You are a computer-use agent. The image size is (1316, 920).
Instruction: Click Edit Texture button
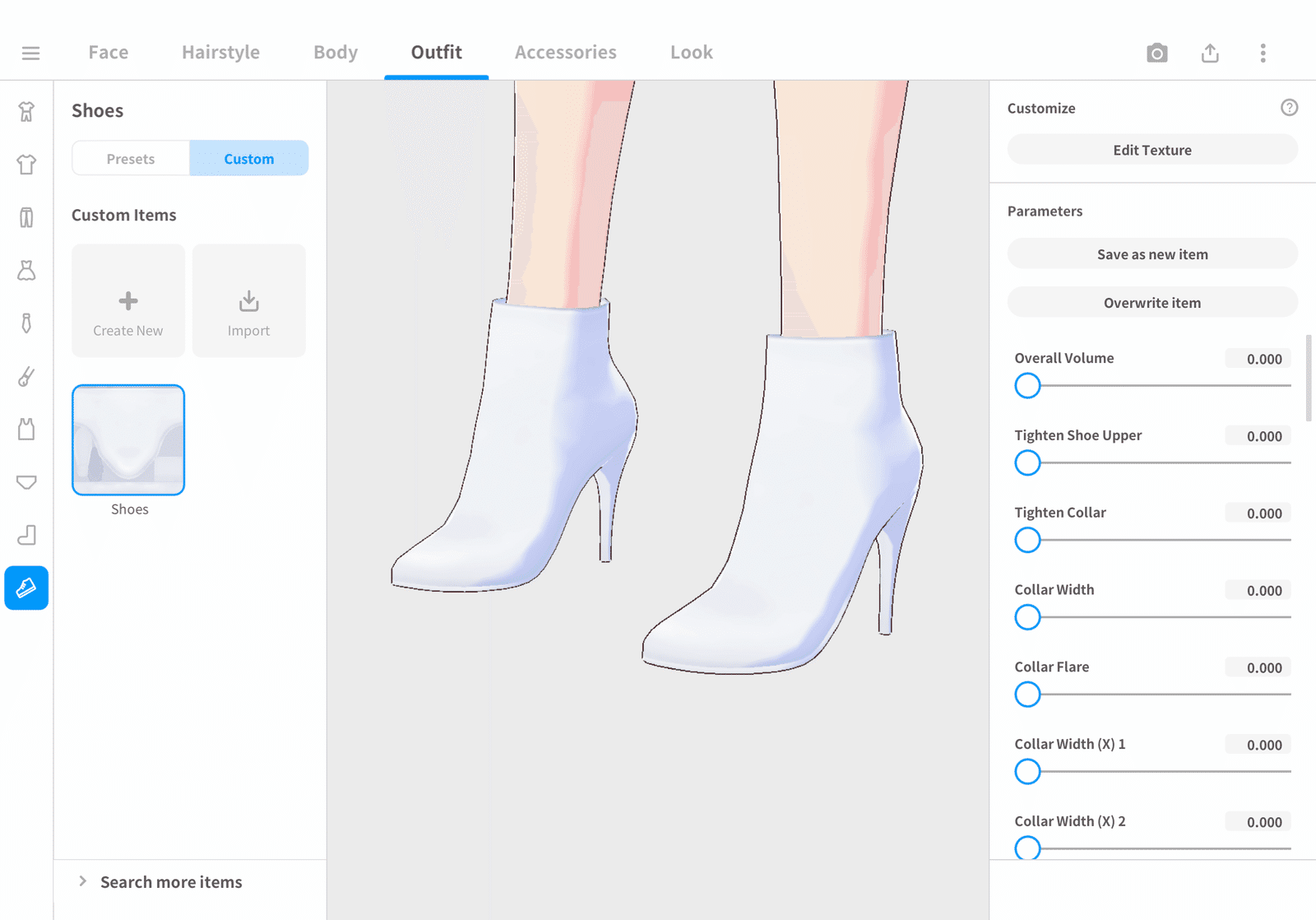[1152, 150]
